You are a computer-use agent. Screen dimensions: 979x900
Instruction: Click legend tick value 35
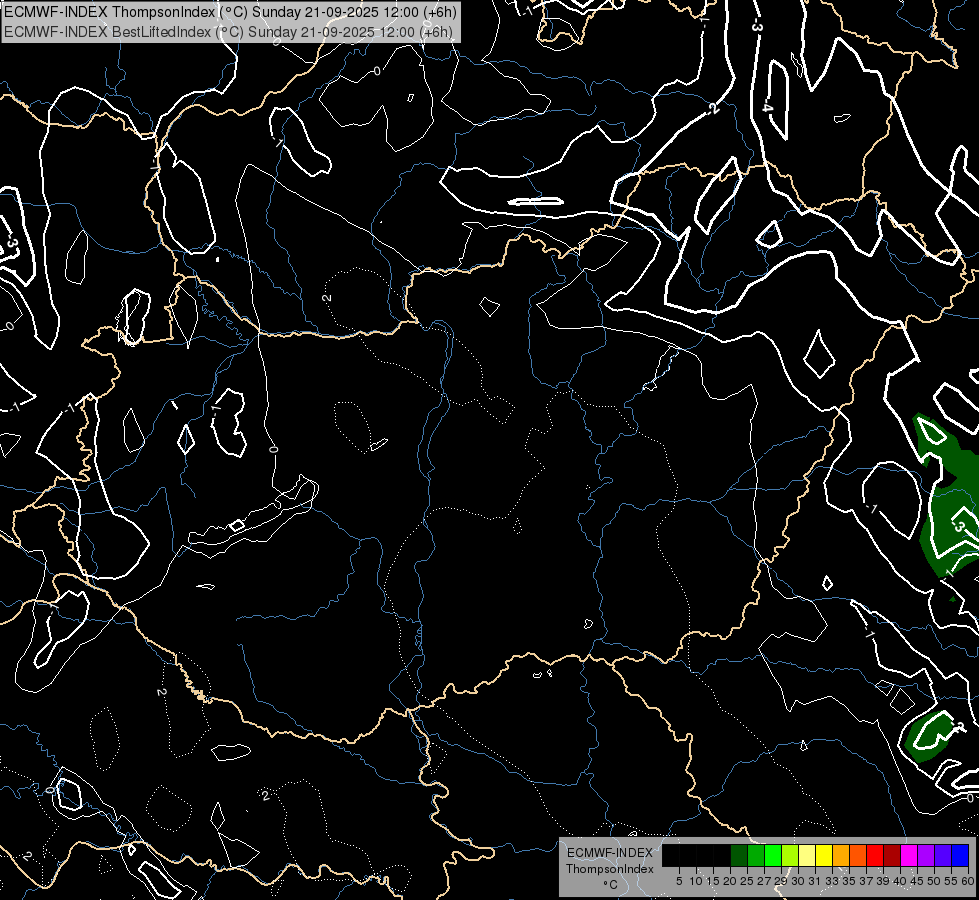(x=849, y=881)
